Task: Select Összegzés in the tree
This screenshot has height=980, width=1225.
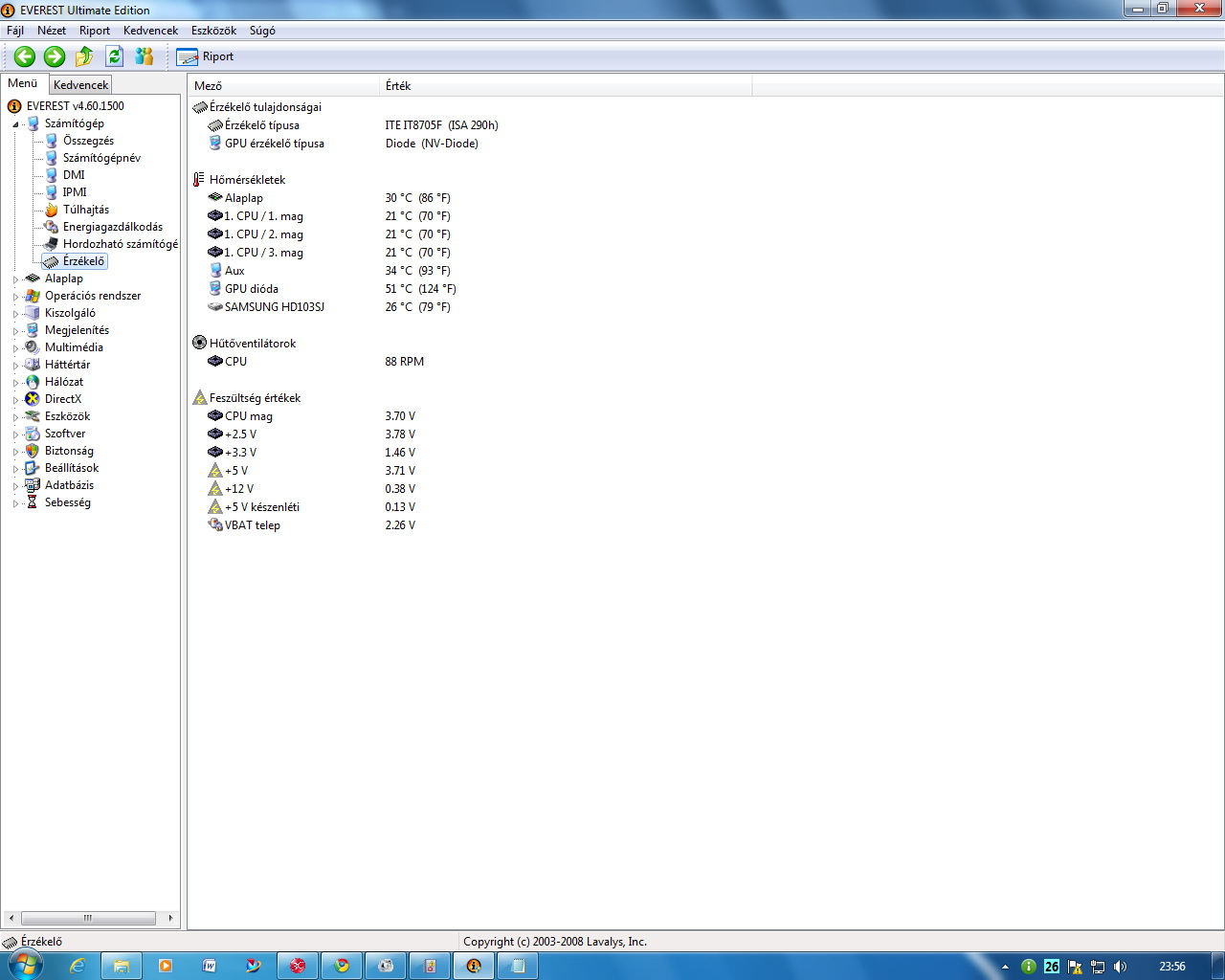Action: pyautogui.click(x=88, y=141)
